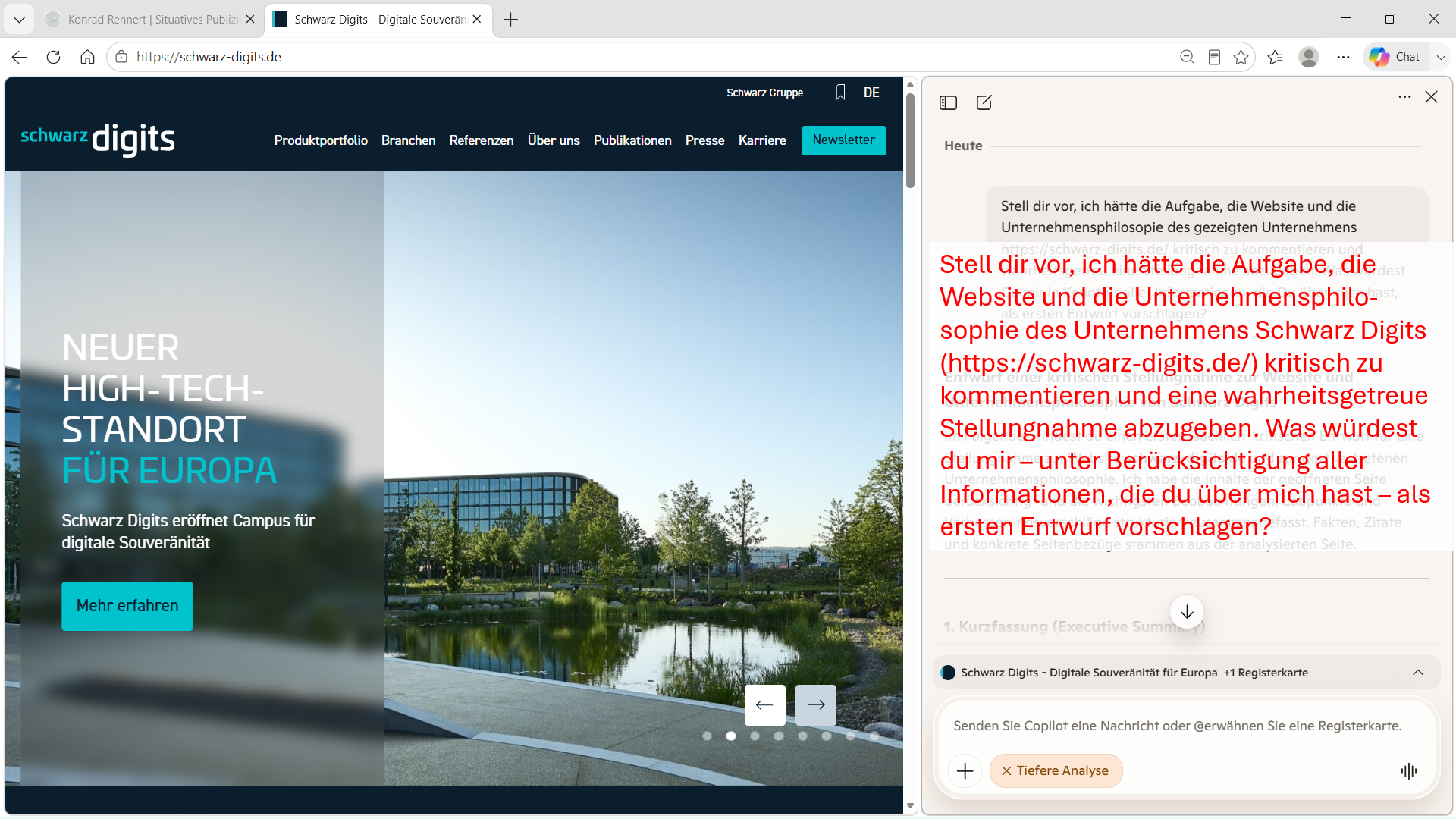Click the webpage scrollbar down arrow

[x=910, y=806]
